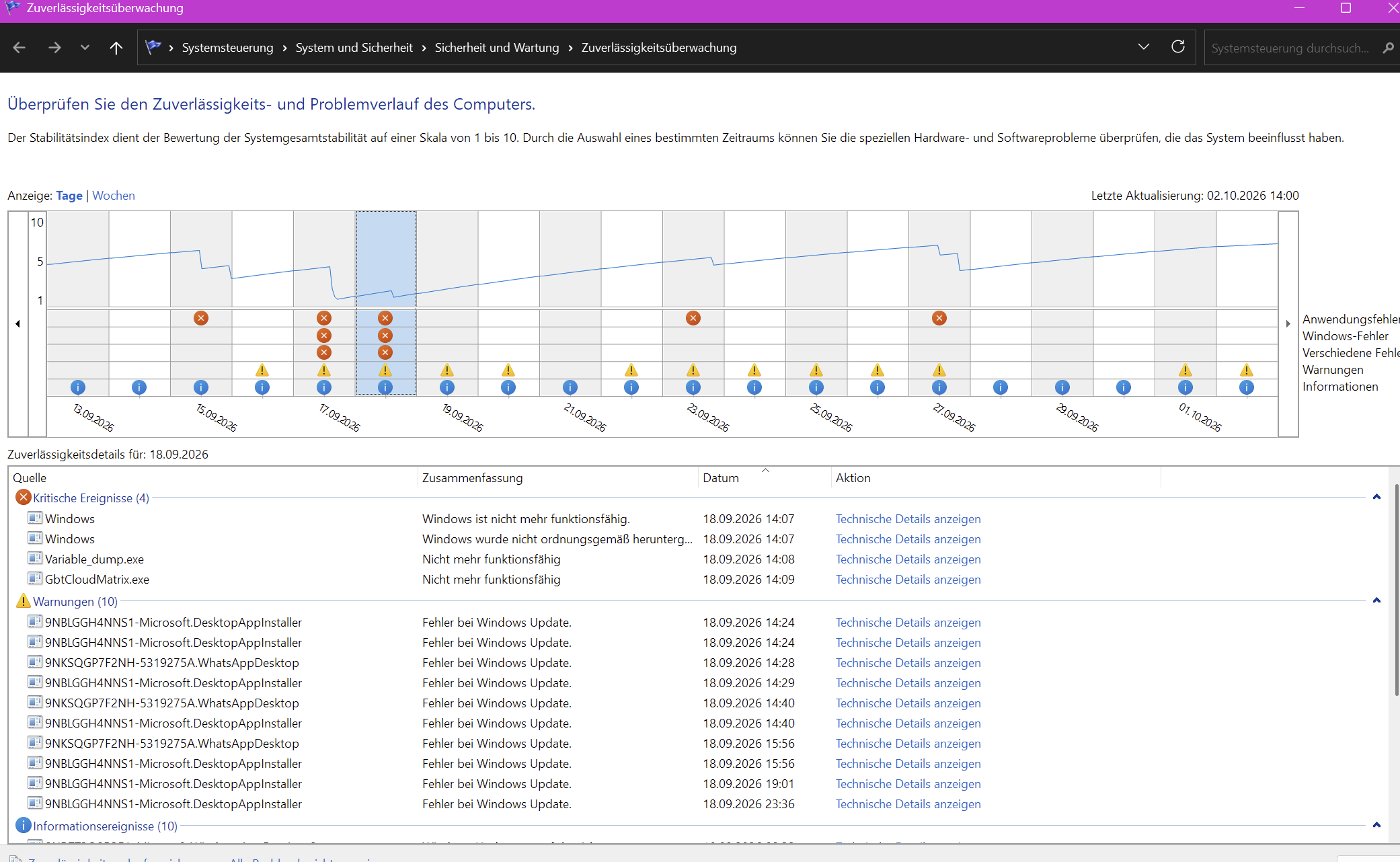This screenshot has height=862, width=1400.
Task: Select 'Windows ist nicht mehr funktionsfähig.' summary
Action: pyautogui.click(x=526, y=519)
